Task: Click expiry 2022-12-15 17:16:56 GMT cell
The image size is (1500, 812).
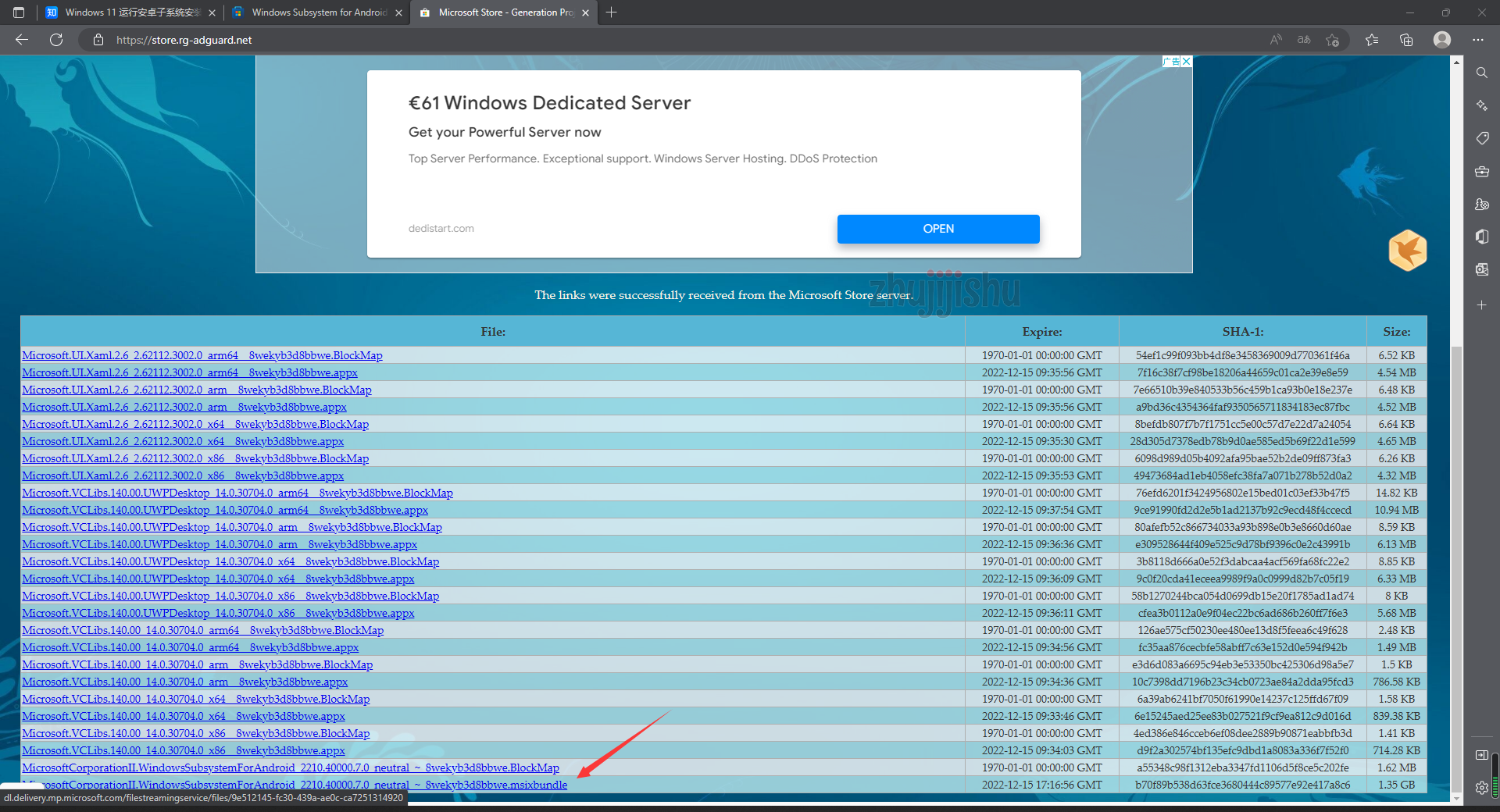Action: (x=1042, y=785)
